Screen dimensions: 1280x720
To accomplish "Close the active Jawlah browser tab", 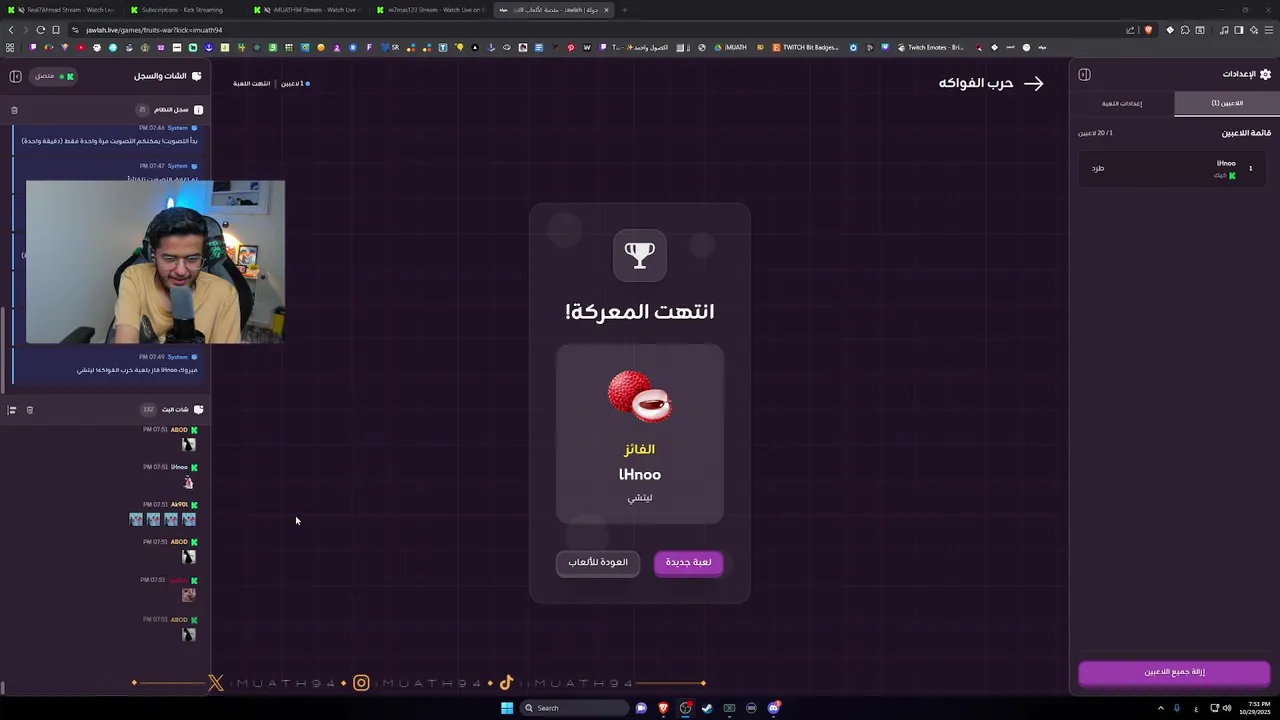I will coord(606,10).
